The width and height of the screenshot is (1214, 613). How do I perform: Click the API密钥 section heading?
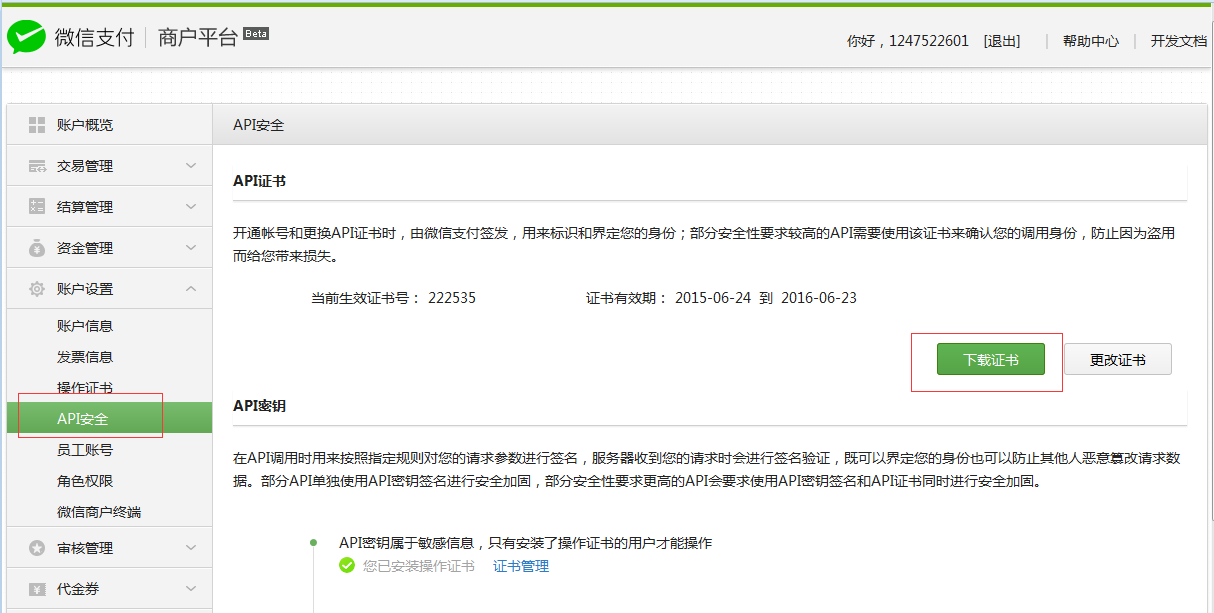click(x=260, y=406)
